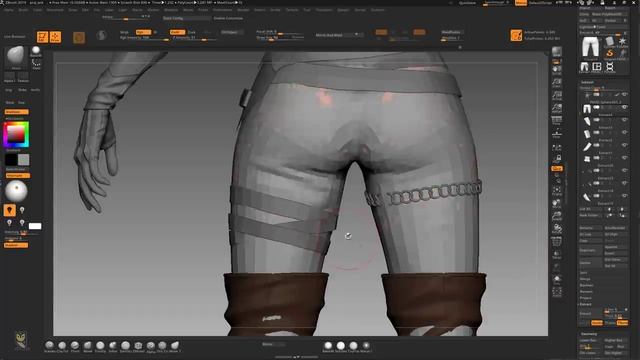Image resolution: width=640 pixels, height=360 pixels.
Task: Toggle Solo mode on right shelf
Action: (557, 280)
